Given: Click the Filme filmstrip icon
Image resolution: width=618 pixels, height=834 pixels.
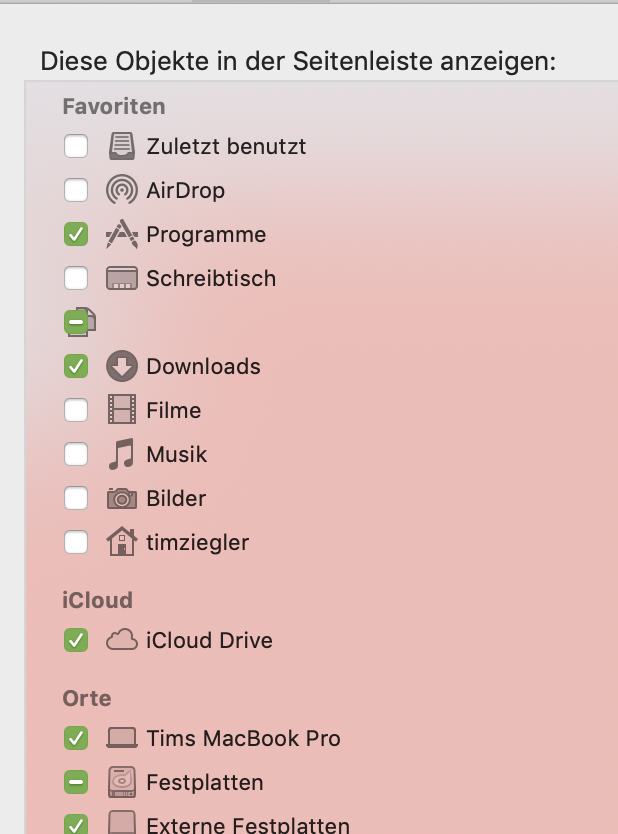Looking at the screenshot, I should click(122, 410).
